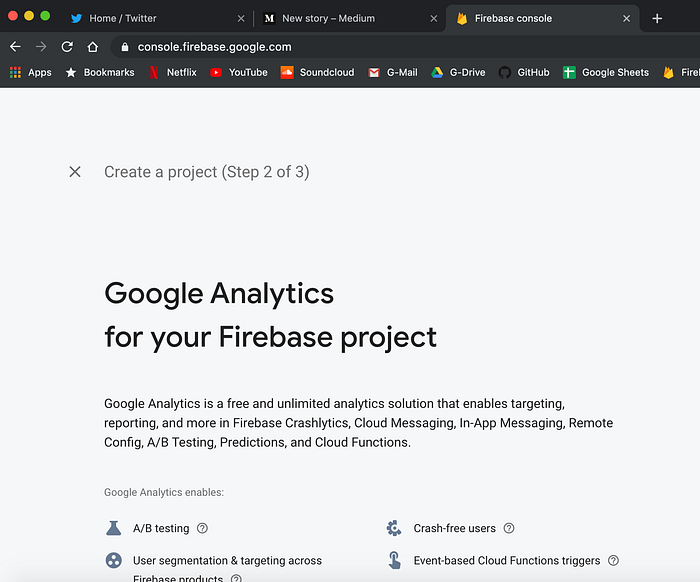
Task: Select the Firebase console tab
Action: (x=542, y=18)
